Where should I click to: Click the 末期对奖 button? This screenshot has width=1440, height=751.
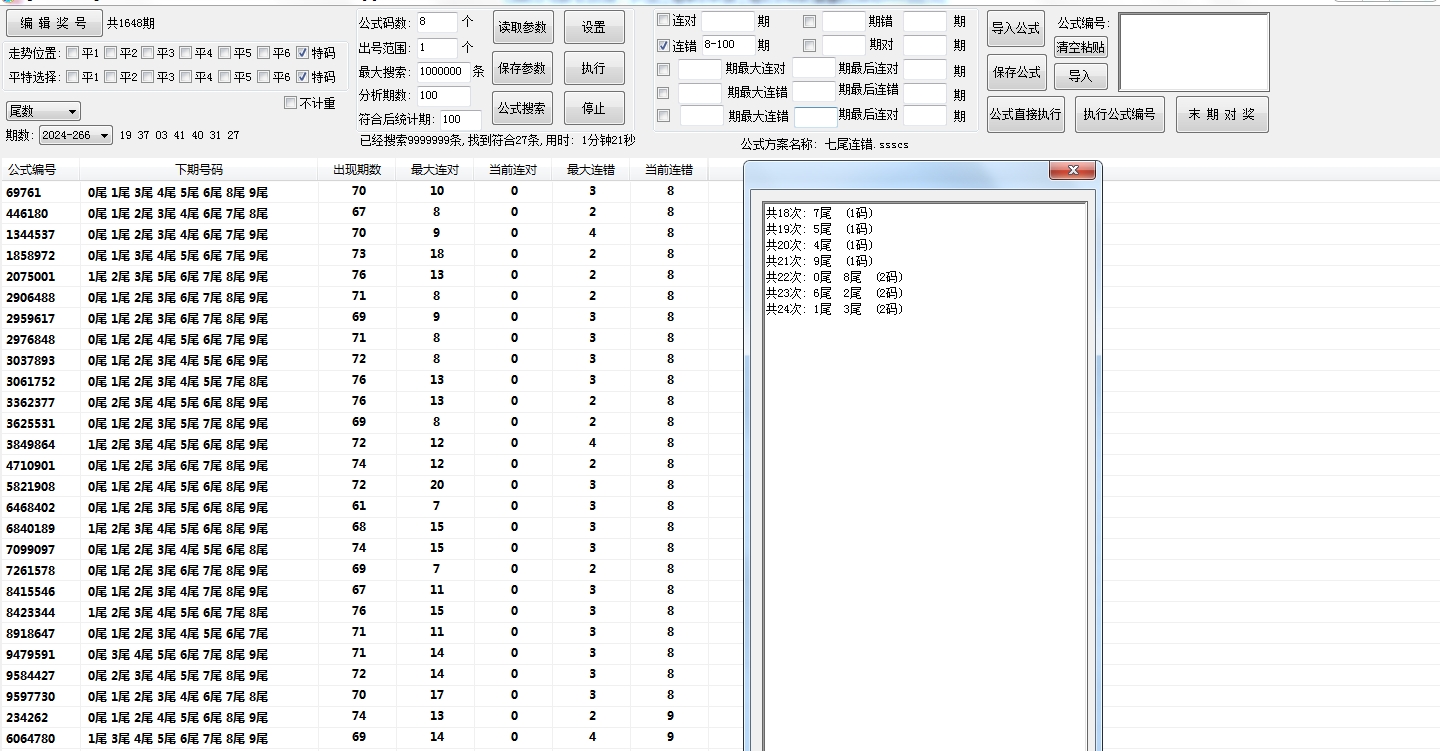1221,114
